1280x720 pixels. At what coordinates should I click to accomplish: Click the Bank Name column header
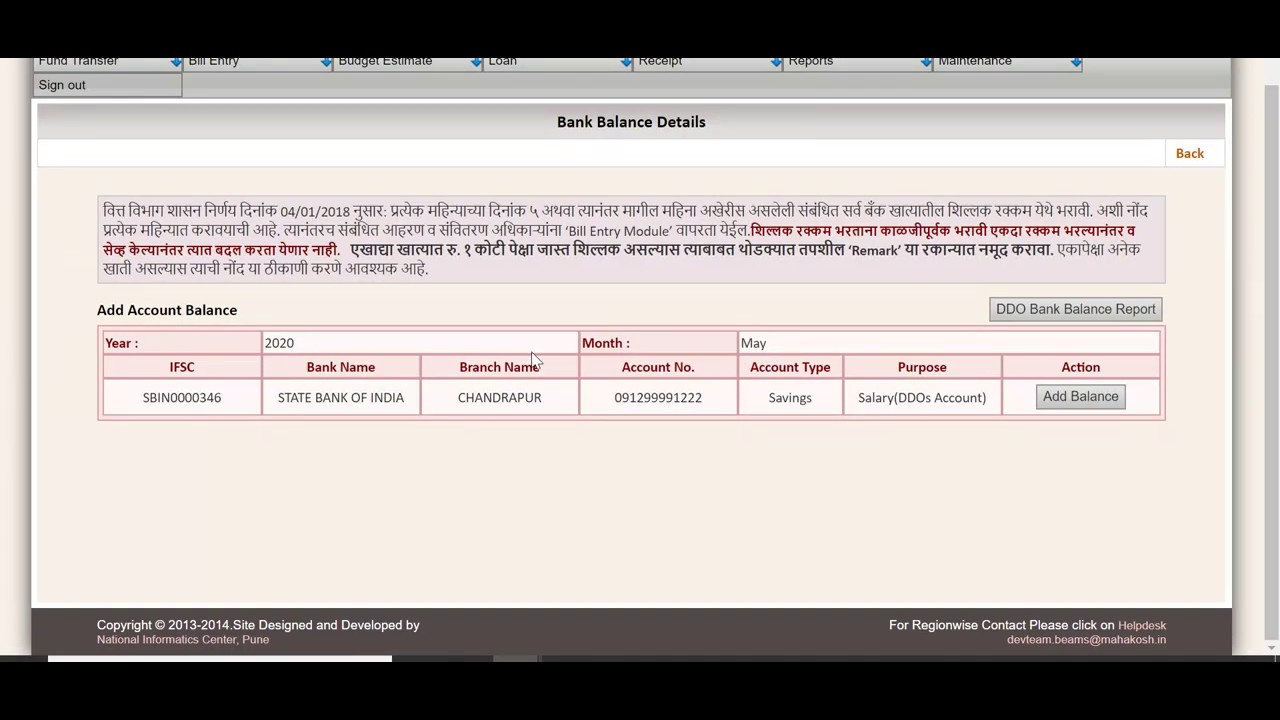point(341,367)
